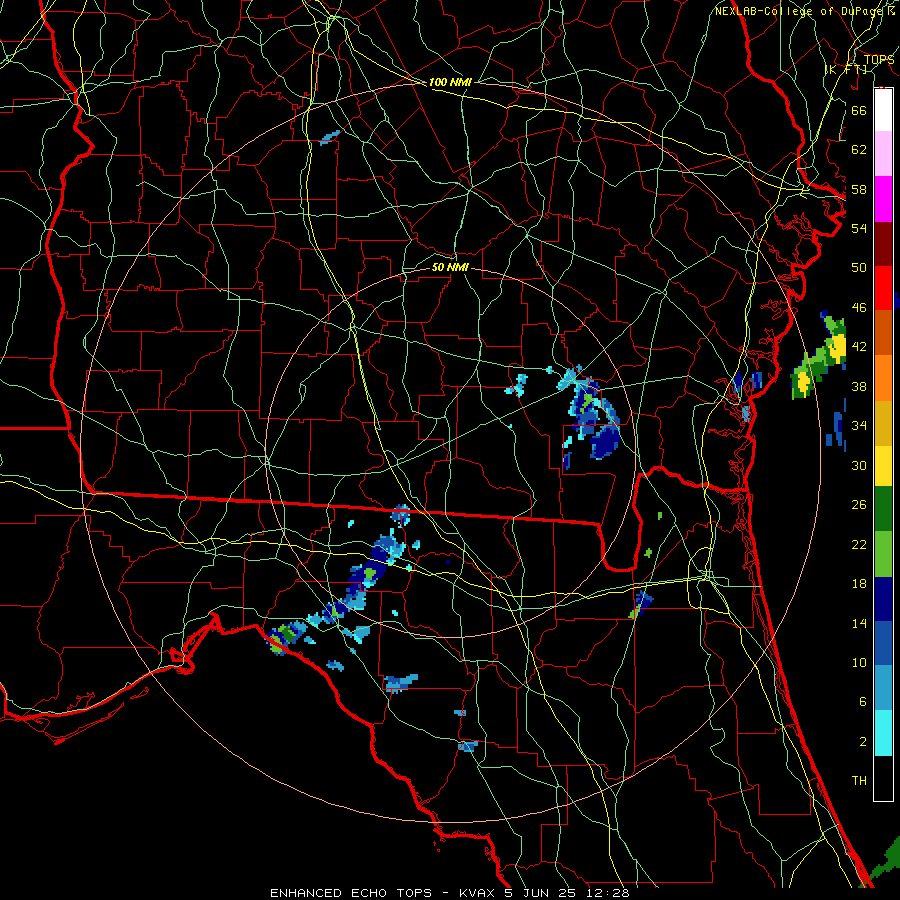Viewport: 900px width, 900px height.
Task: Click the "10" legend value
Action: (859, 663)
